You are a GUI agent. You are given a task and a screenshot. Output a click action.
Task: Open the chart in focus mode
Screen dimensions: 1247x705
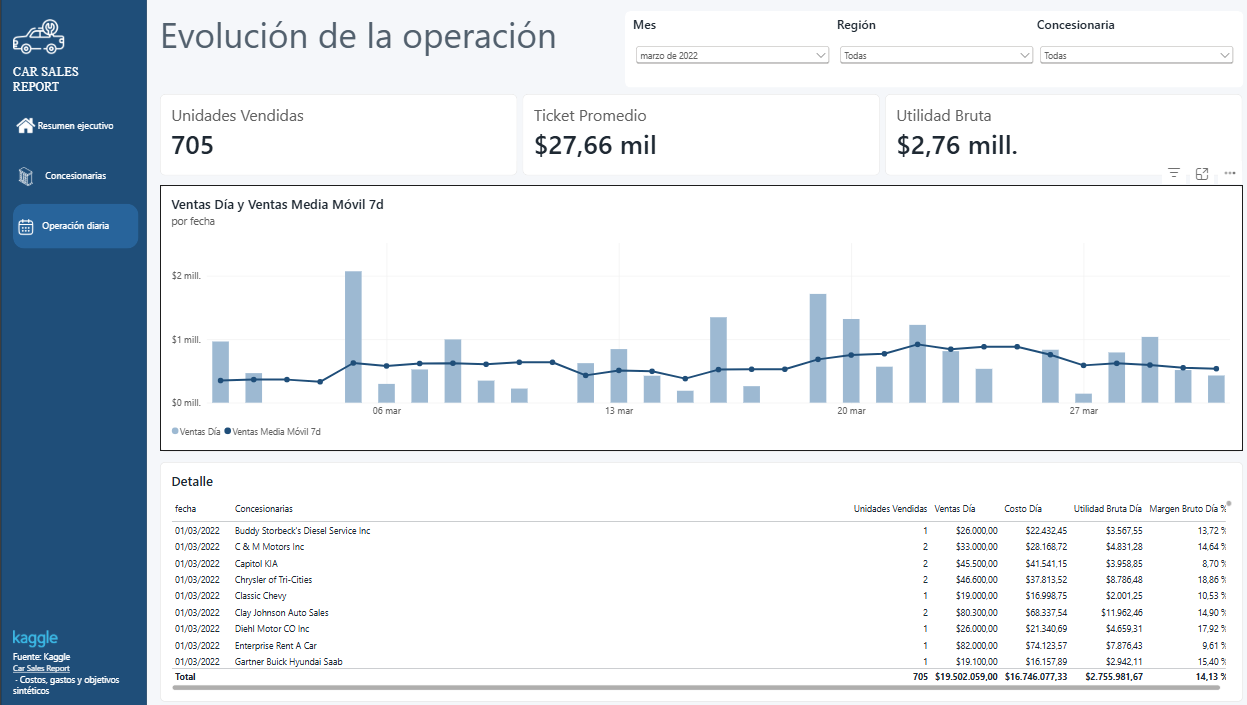pos(1202,173)
